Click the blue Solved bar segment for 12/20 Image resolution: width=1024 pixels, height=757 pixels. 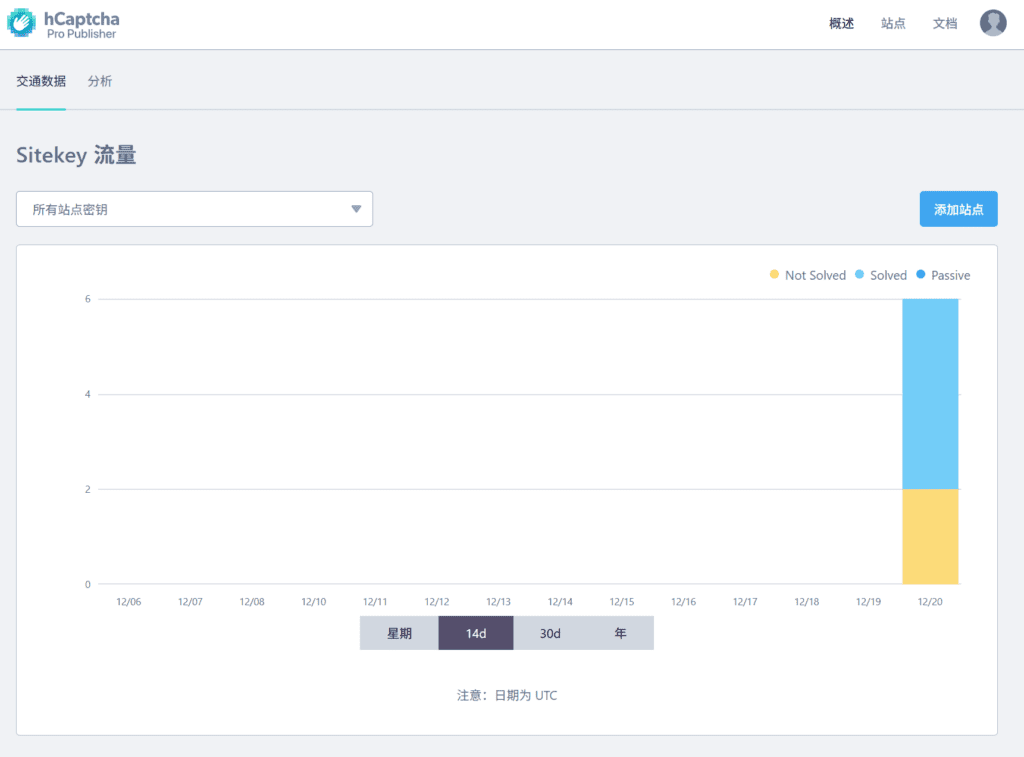click(x=930, y=393)
